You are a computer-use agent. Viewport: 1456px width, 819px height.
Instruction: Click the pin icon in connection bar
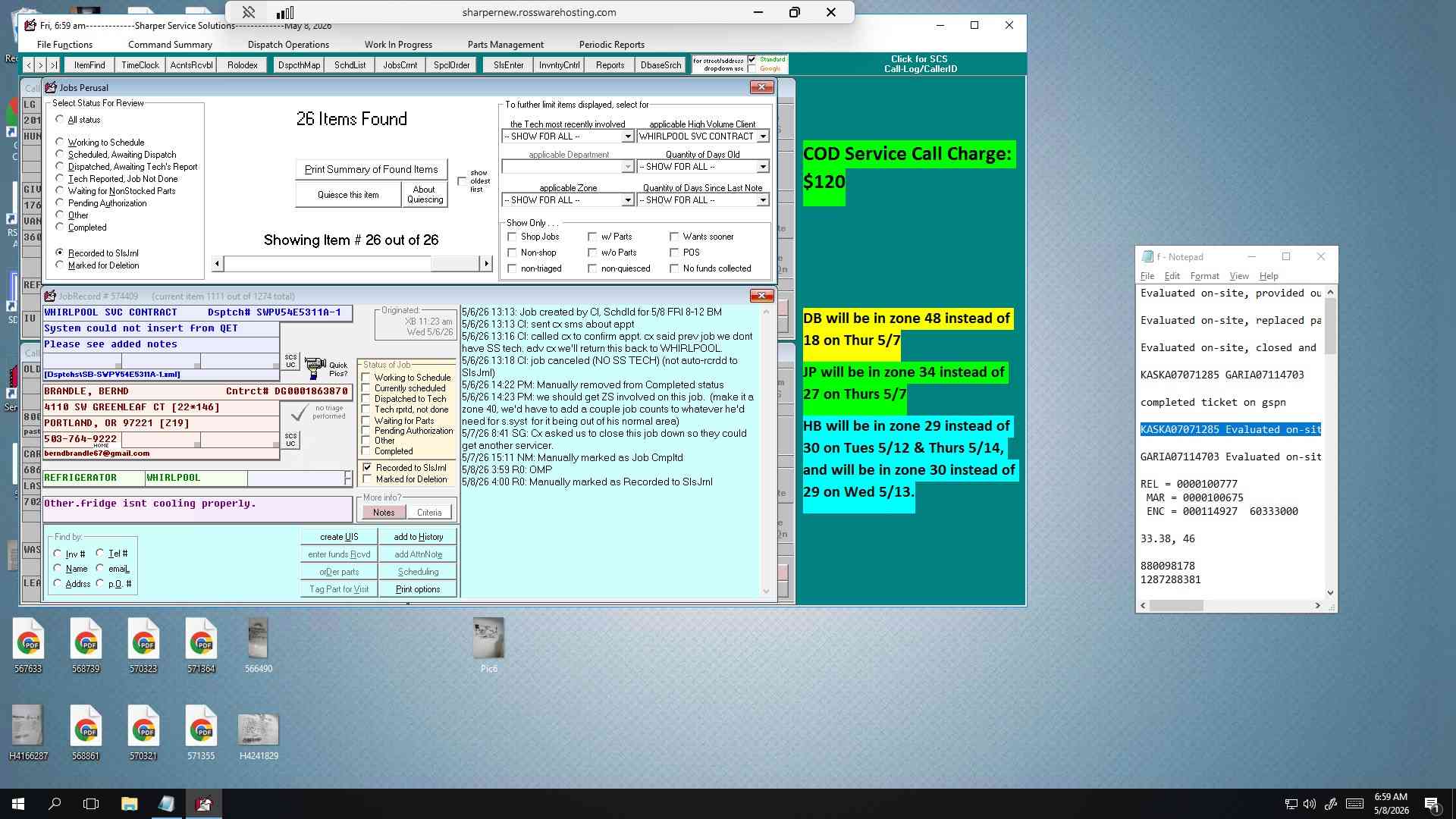[x=248, y=12]
